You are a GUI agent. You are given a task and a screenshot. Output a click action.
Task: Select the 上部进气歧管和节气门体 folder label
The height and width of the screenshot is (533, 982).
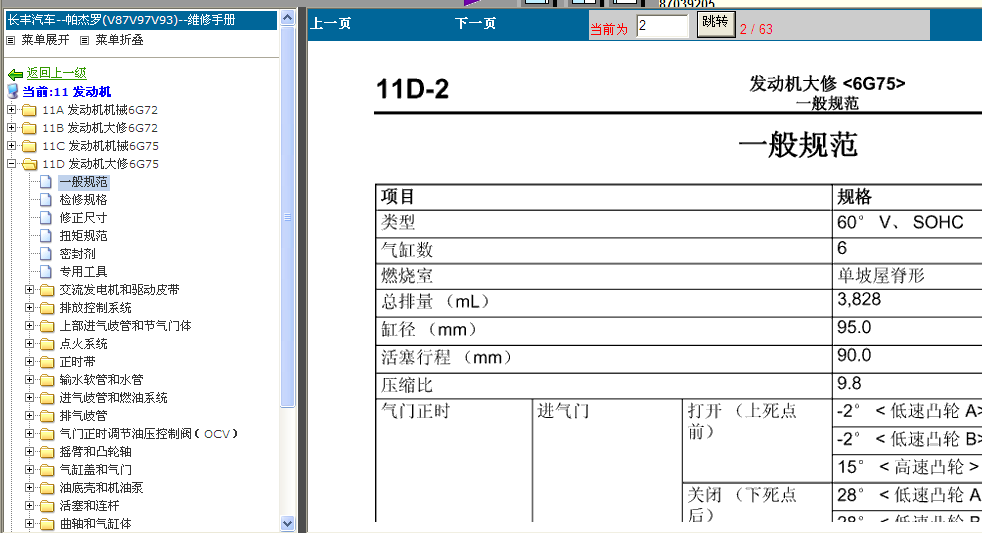pyautogui.click(x=125, y=326)
